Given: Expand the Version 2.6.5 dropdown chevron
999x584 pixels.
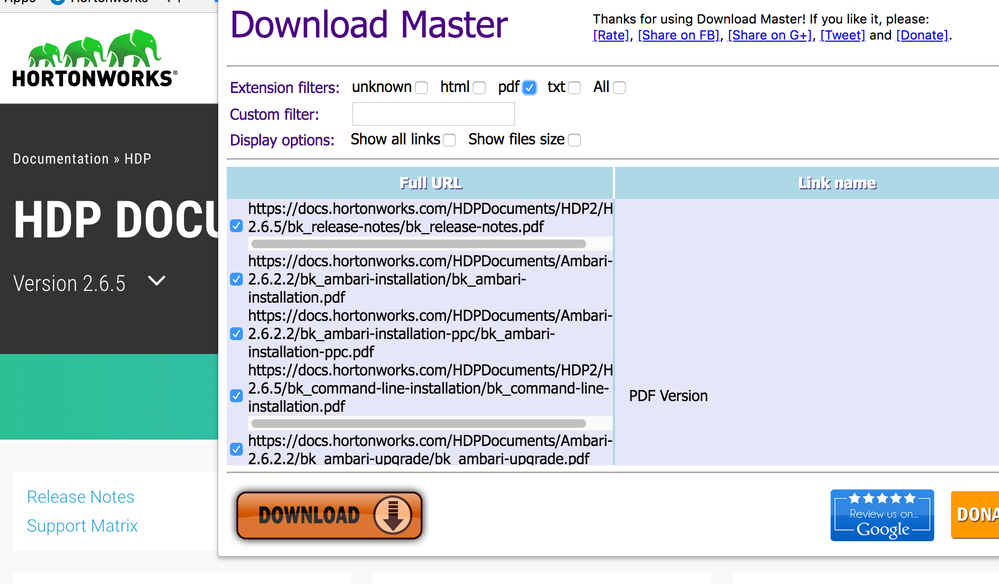Looking at the screenshot, I should tap(157, 281).
